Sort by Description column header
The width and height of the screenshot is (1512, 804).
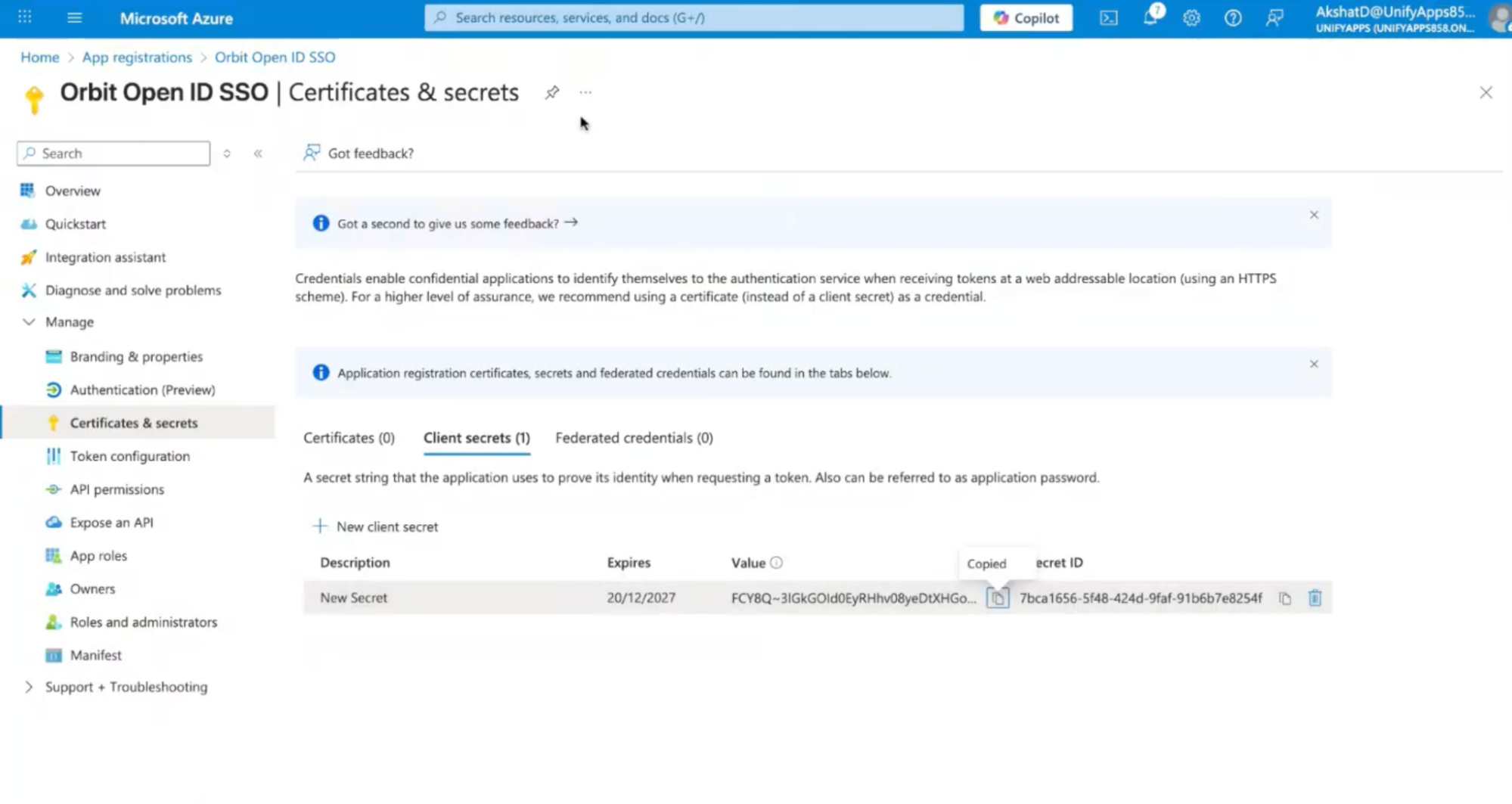355,563
